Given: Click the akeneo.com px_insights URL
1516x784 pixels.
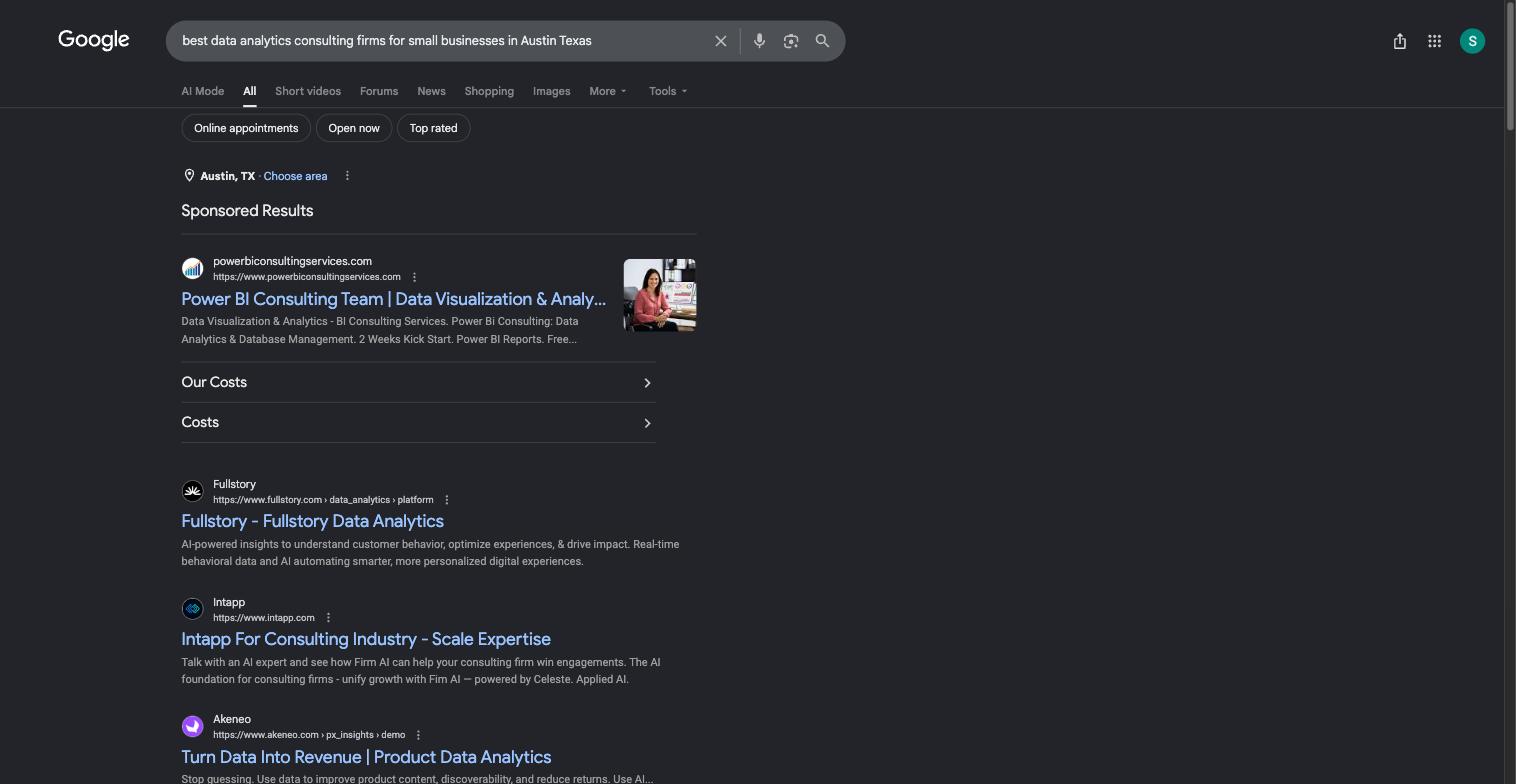Looking at the screenshot, I should [309, 735].
